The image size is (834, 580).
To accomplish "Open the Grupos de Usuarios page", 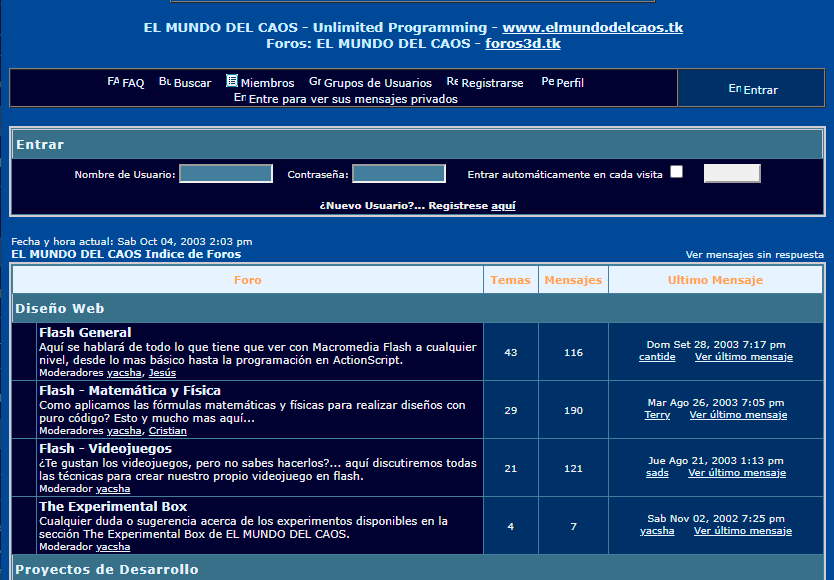I will (378, 84).
